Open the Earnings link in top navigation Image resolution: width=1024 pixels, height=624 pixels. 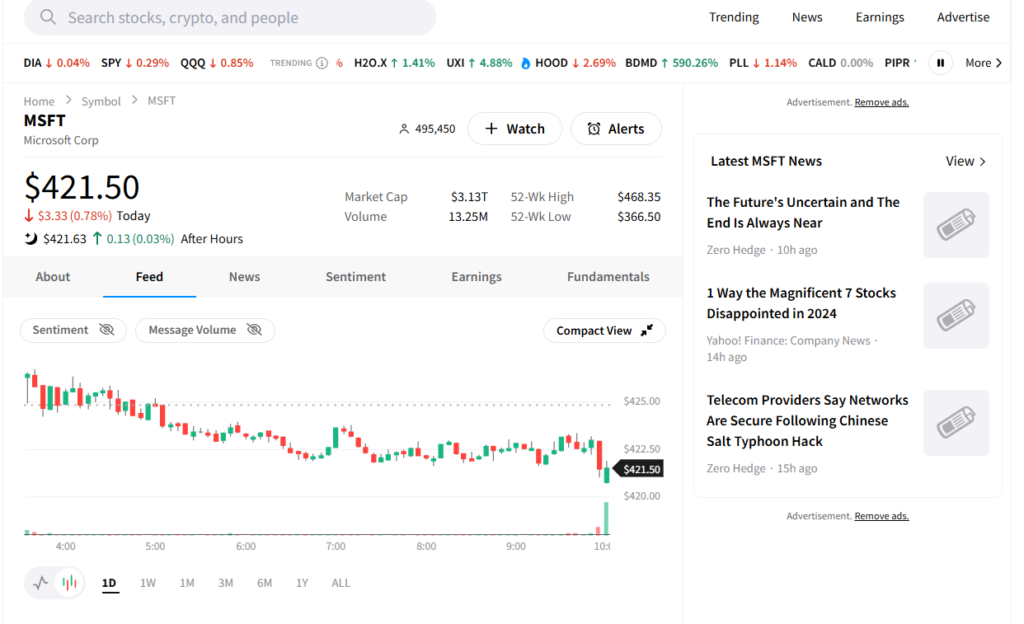click(x=880, y=17)
